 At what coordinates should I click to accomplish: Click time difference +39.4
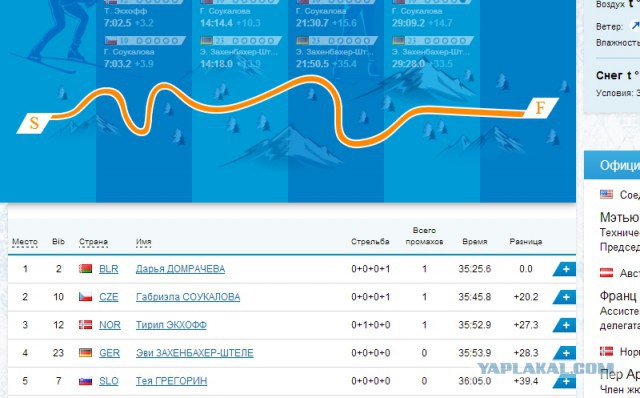[526, 381]
